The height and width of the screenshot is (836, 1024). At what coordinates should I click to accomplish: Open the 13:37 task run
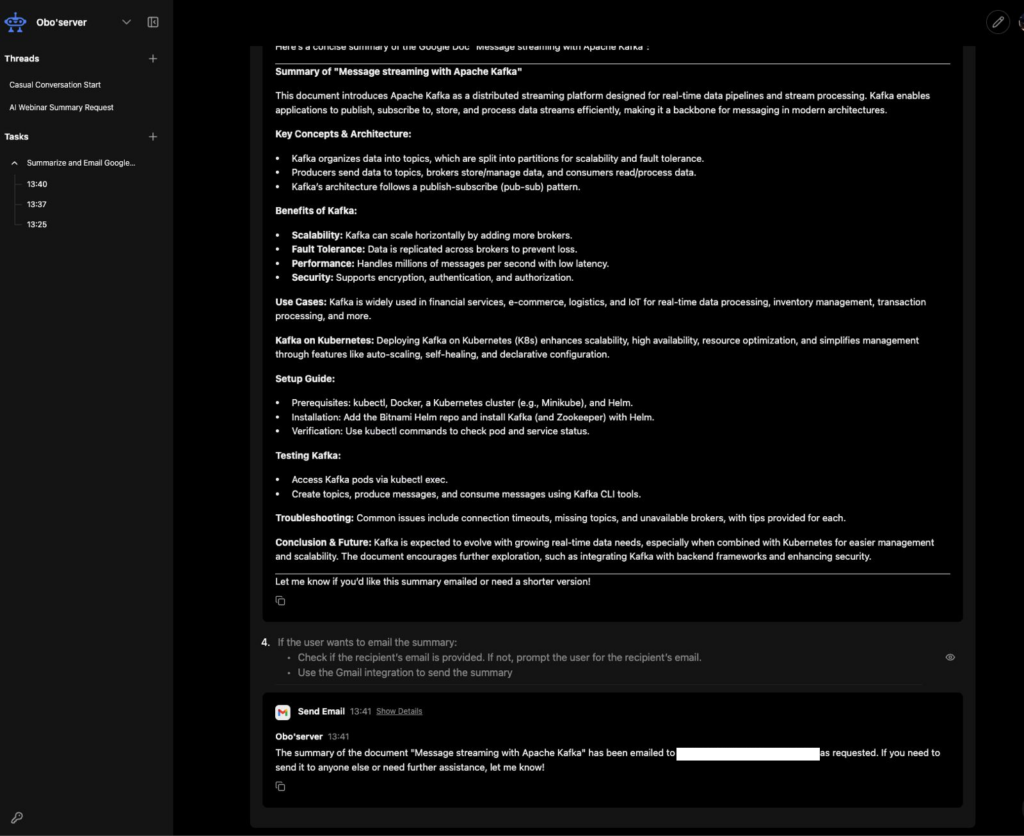[37, 204]
